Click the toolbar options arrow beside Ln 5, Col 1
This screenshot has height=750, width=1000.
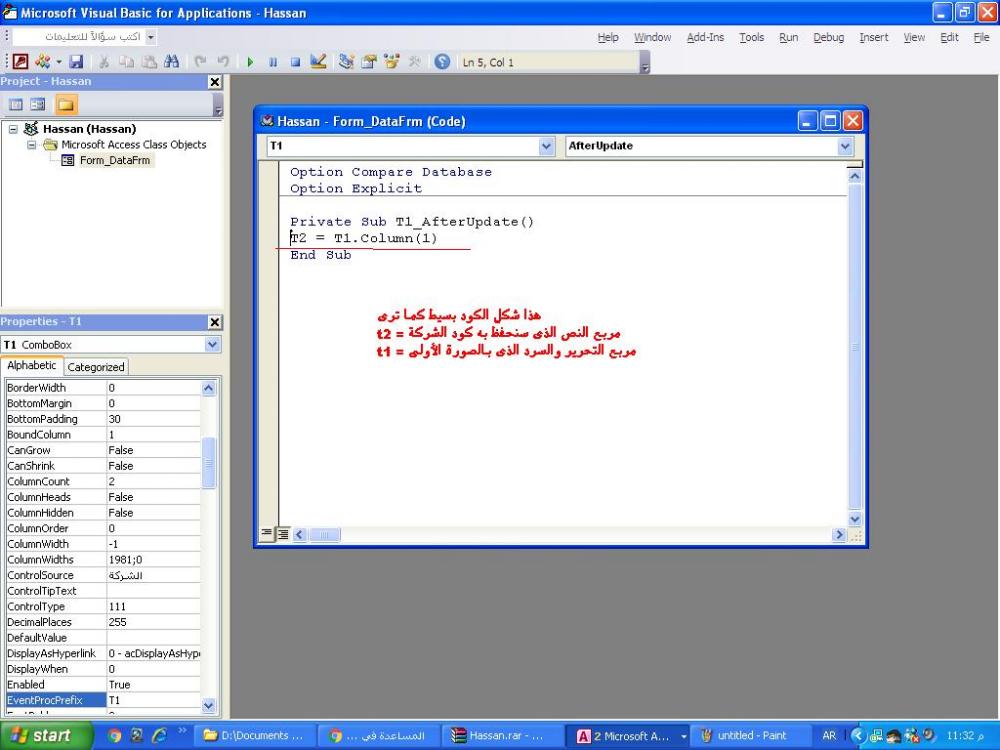(645, 63)
